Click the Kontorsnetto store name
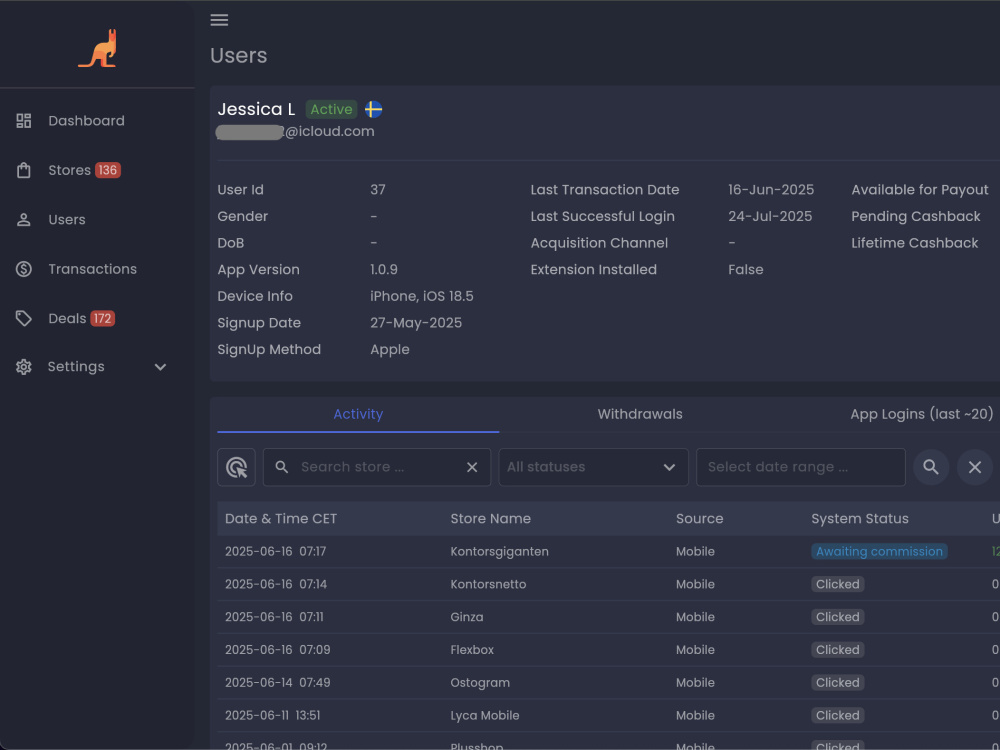1000x750 pixels. tap(488, 584)
